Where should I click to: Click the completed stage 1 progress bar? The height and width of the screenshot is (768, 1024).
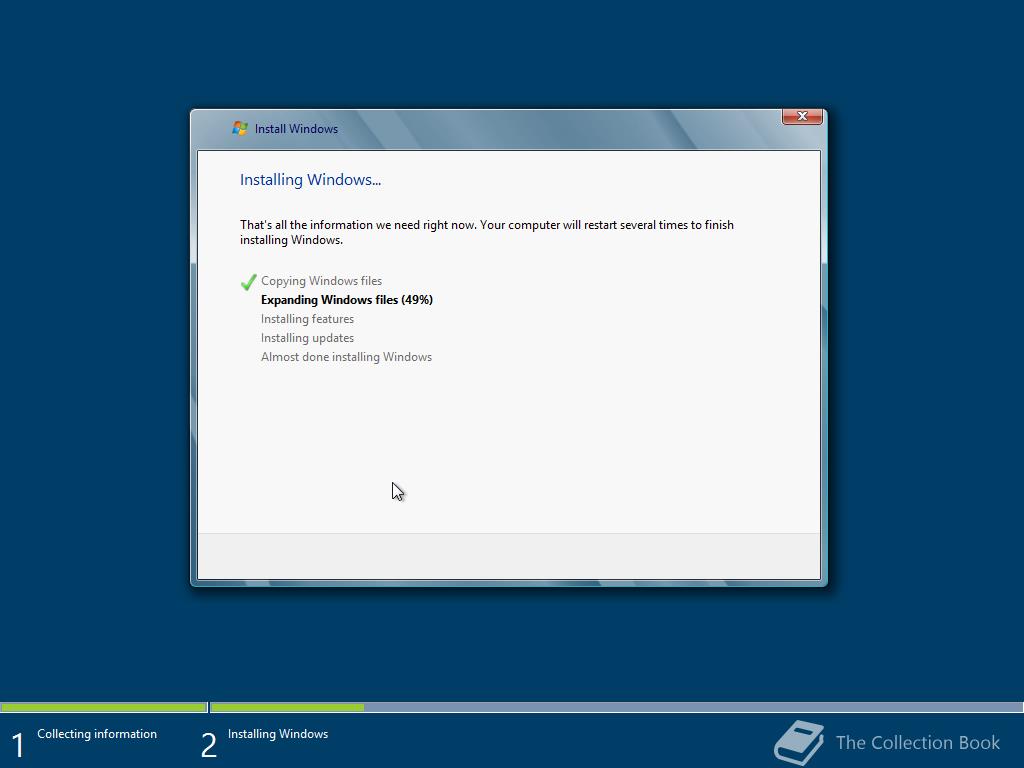(103, 707)
